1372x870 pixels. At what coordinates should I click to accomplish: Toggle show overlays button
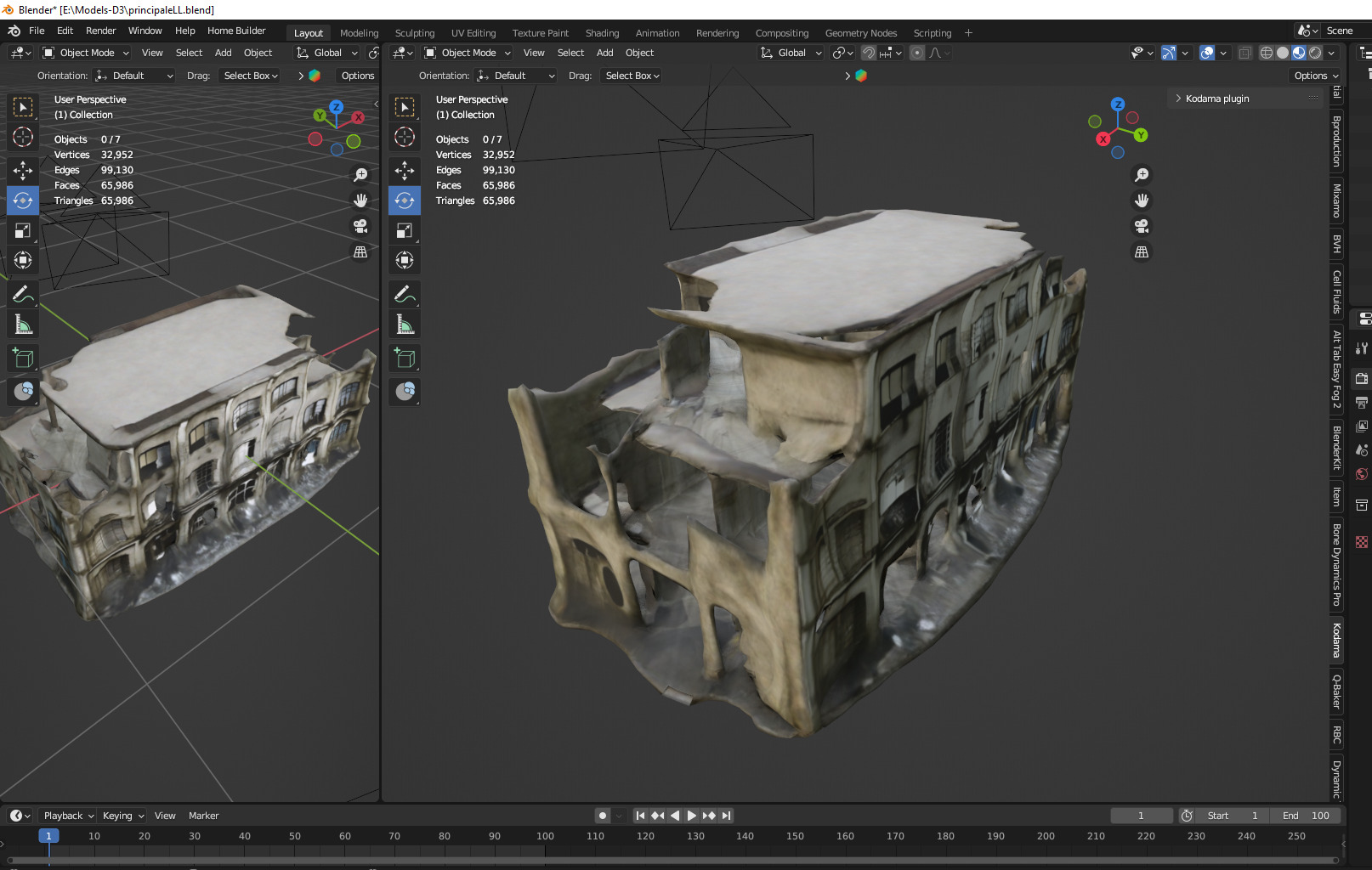tap(1207, 53)
